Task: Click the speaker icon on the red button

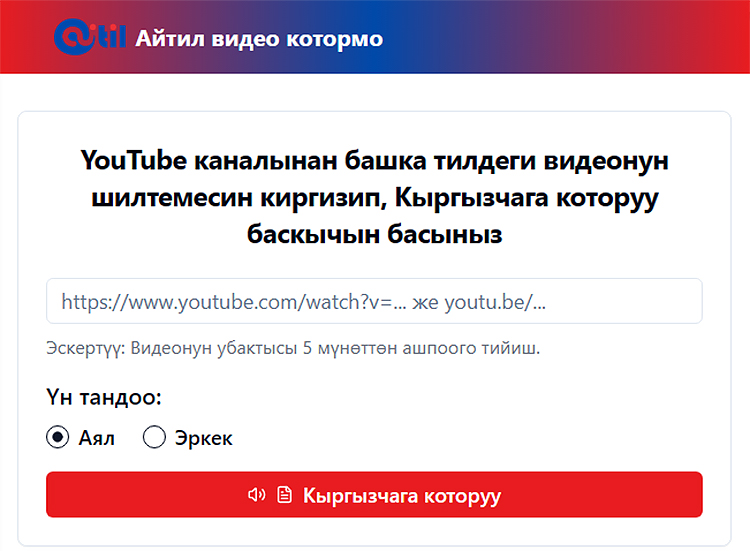Action: pyautogui.click(x=256, y=495)
